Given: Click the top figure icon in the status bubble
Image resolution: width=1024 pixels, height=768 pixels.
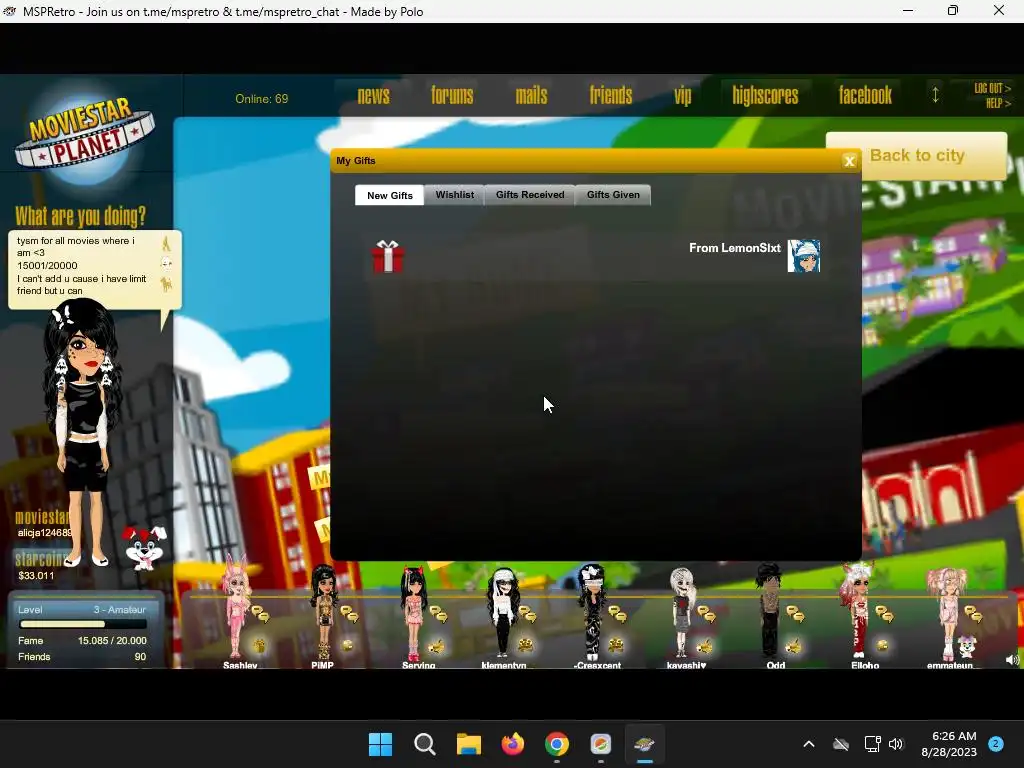Looking at the screenshot, I should 166,243.
